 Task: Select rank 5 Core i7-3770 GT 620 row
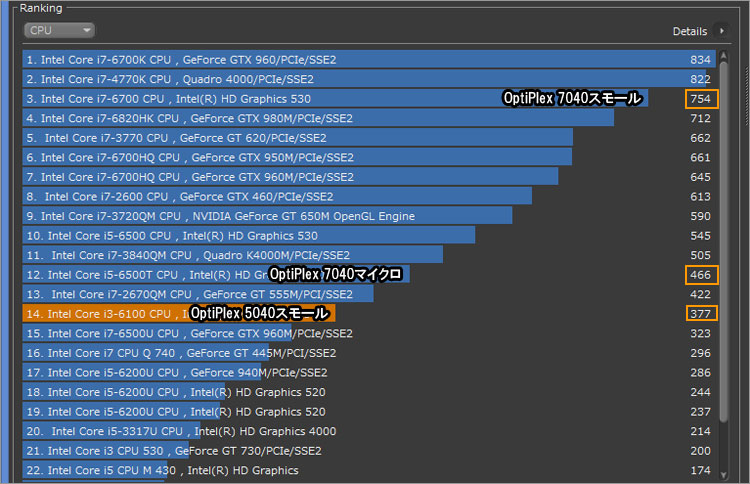click(x=199, y=138)
